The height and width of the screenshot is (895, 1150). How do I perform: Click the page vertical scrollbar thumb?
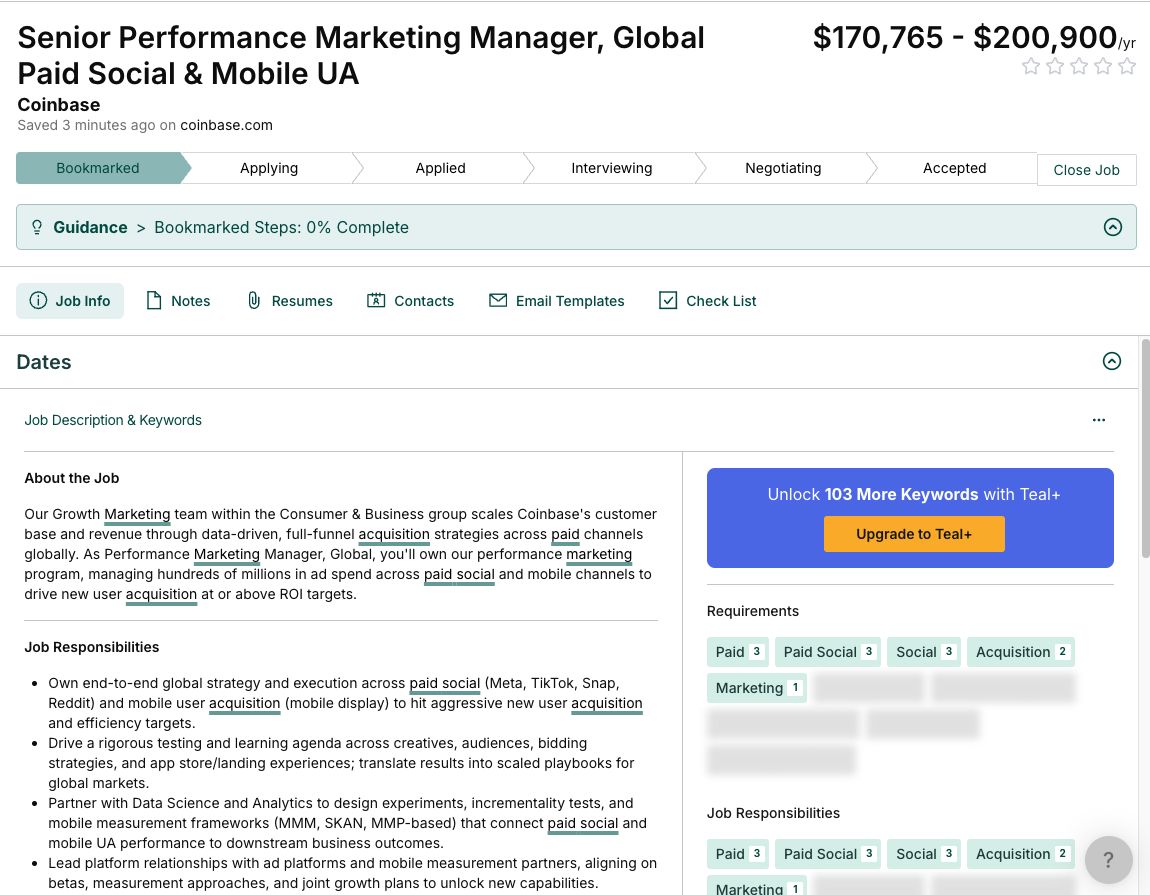tap(1145, 448)
